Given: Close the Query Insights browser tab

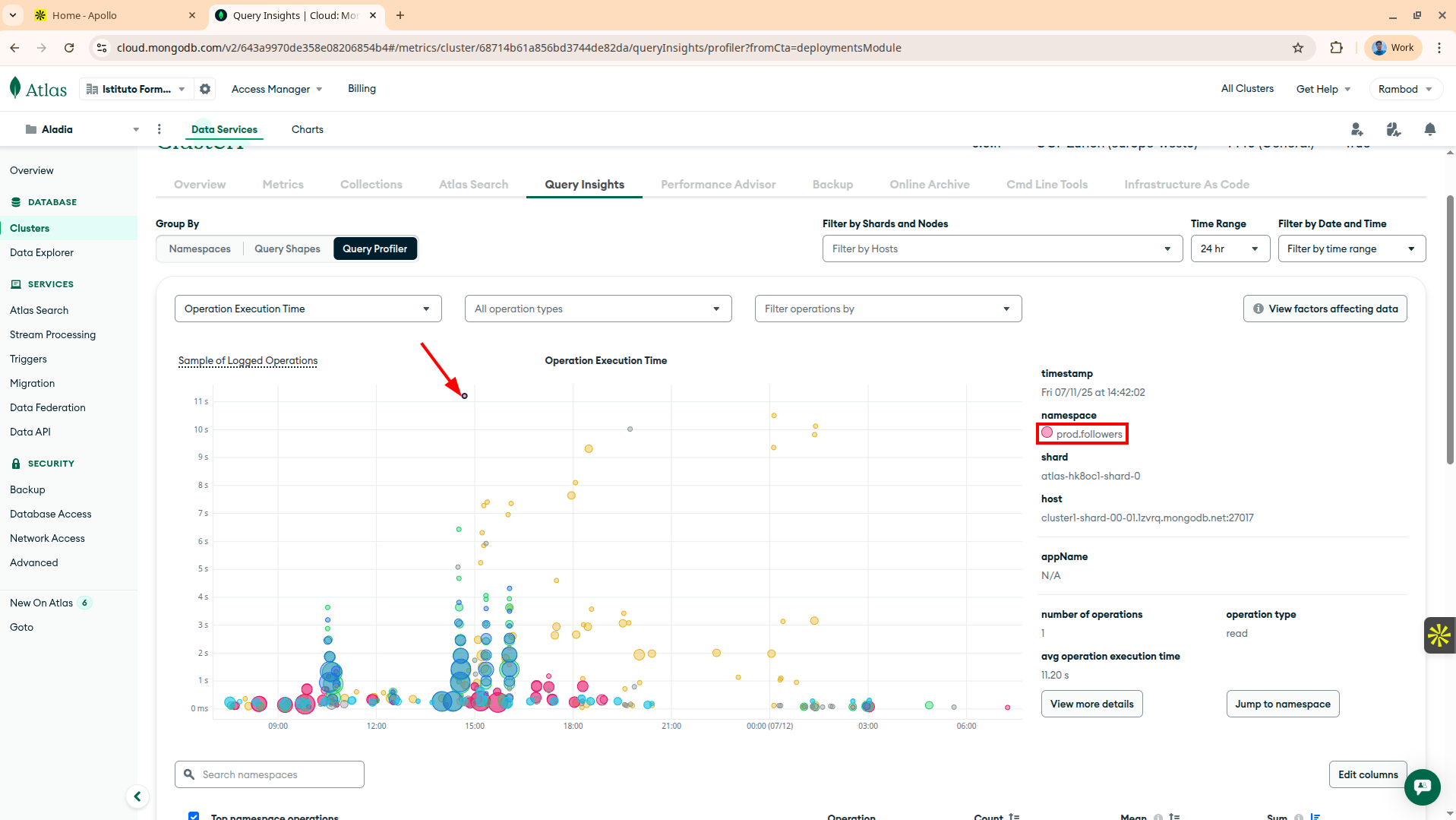Looking at the screenshot, I should (x=373, y=15).
